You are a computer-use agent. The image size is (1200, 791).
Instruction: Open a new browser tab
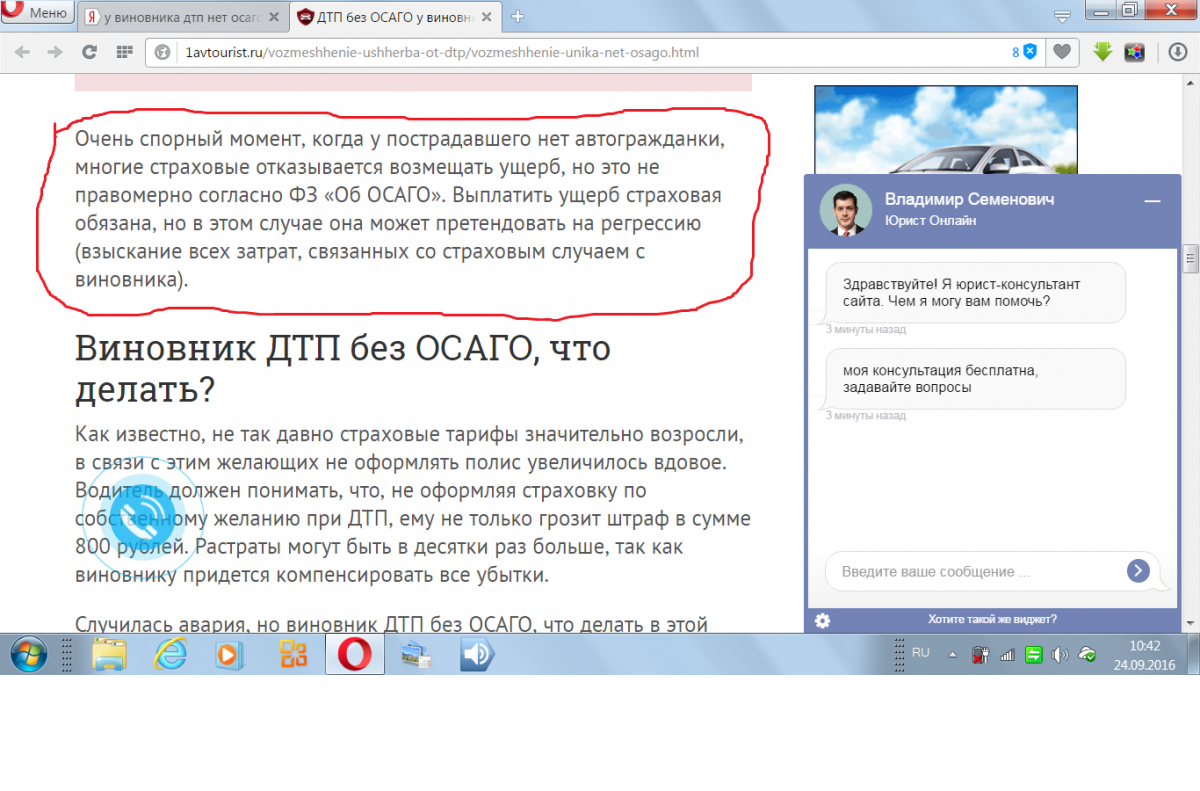tap(517, 17)
